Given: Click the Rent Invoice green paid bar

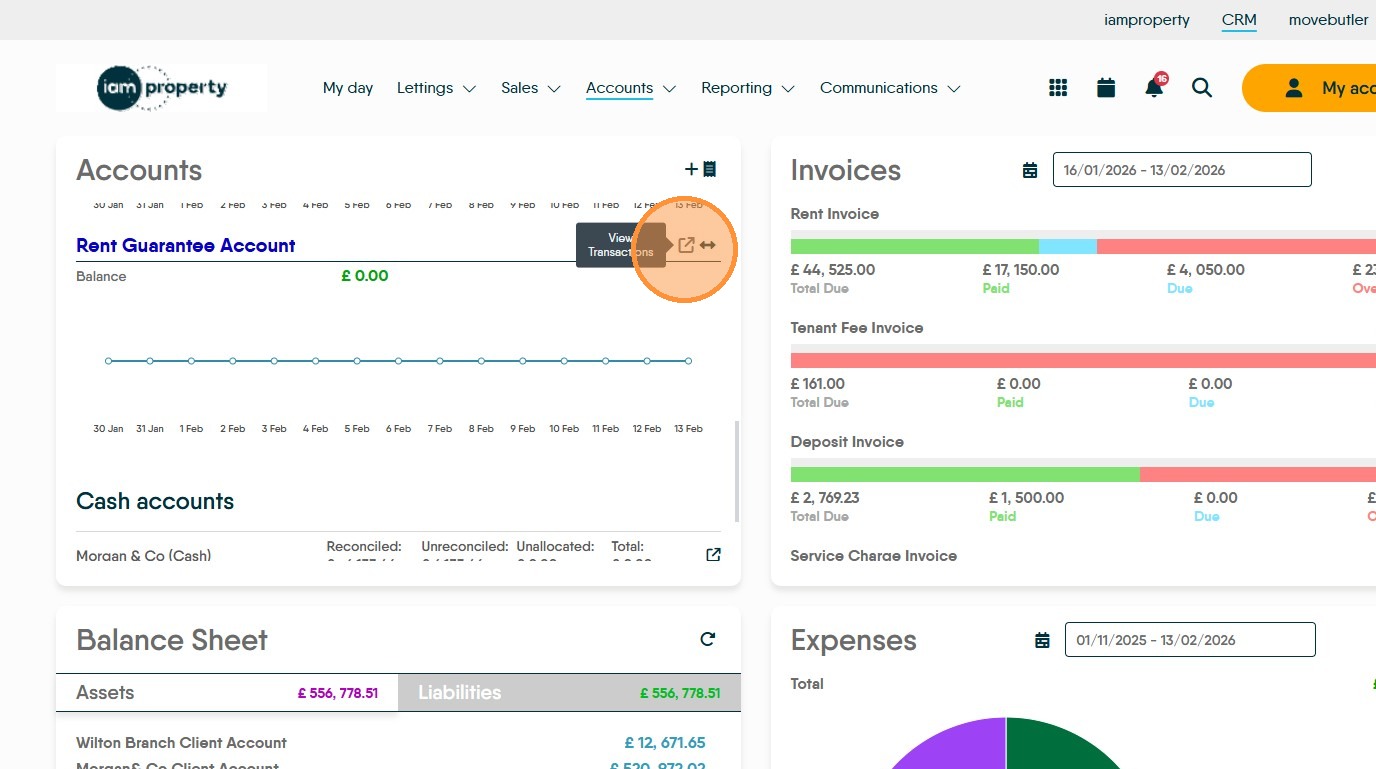Looking at the screenshot, I should tap(914, 246).
